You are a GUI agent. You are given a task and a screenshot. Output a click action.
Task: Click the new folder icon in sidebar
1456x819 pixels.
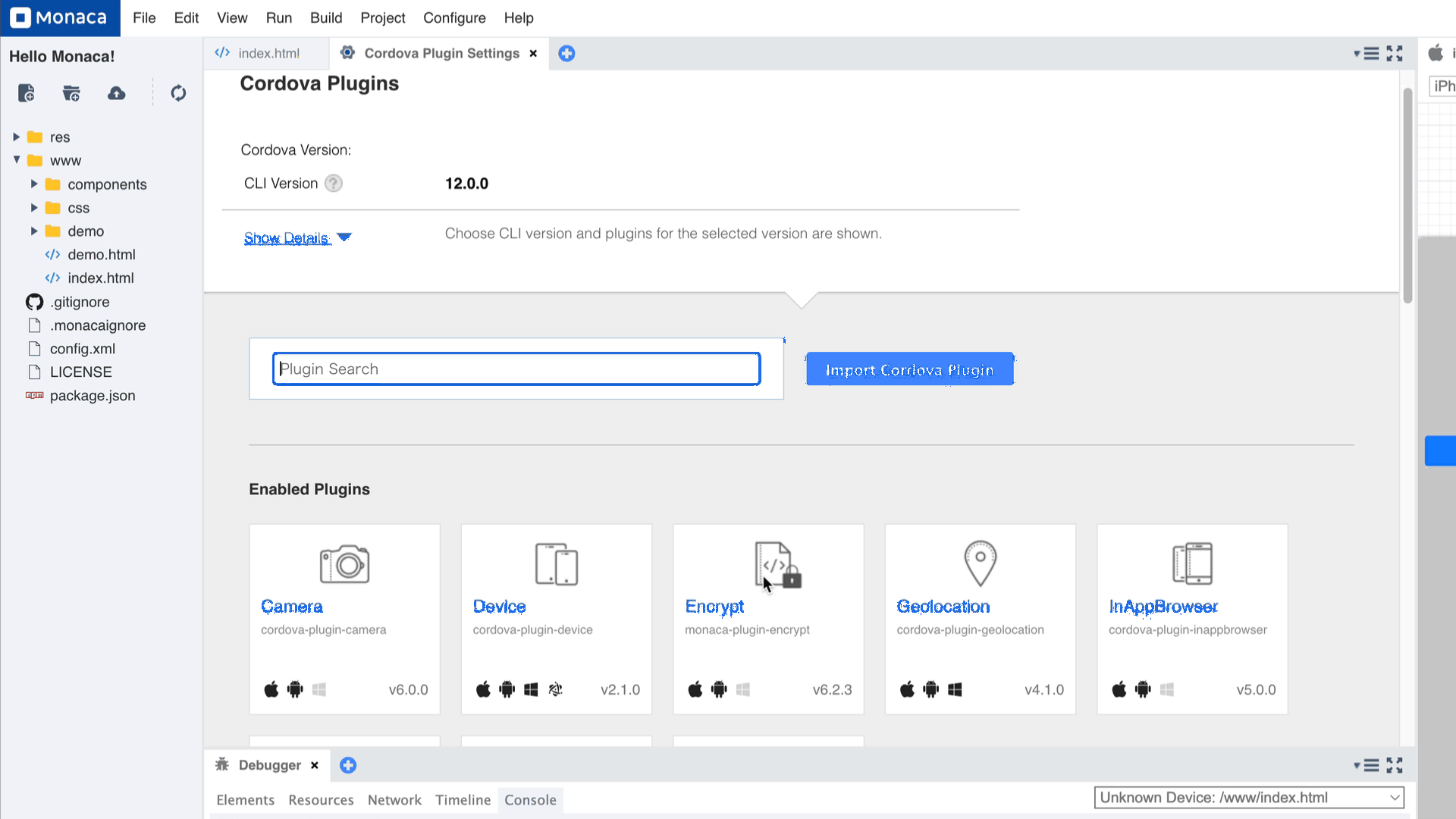[71, 93]
